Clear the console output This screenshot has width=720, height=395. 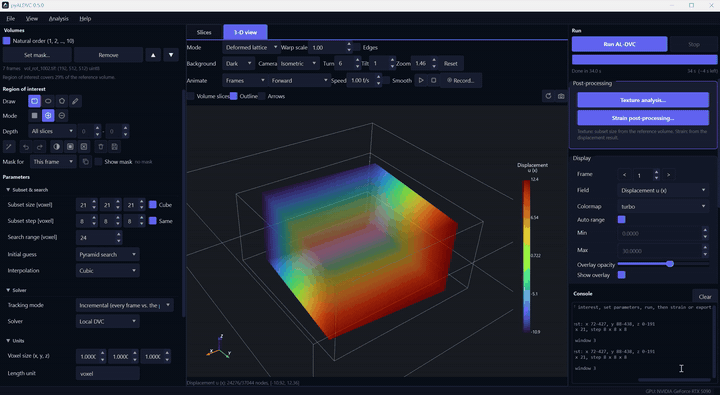(705, 297)
